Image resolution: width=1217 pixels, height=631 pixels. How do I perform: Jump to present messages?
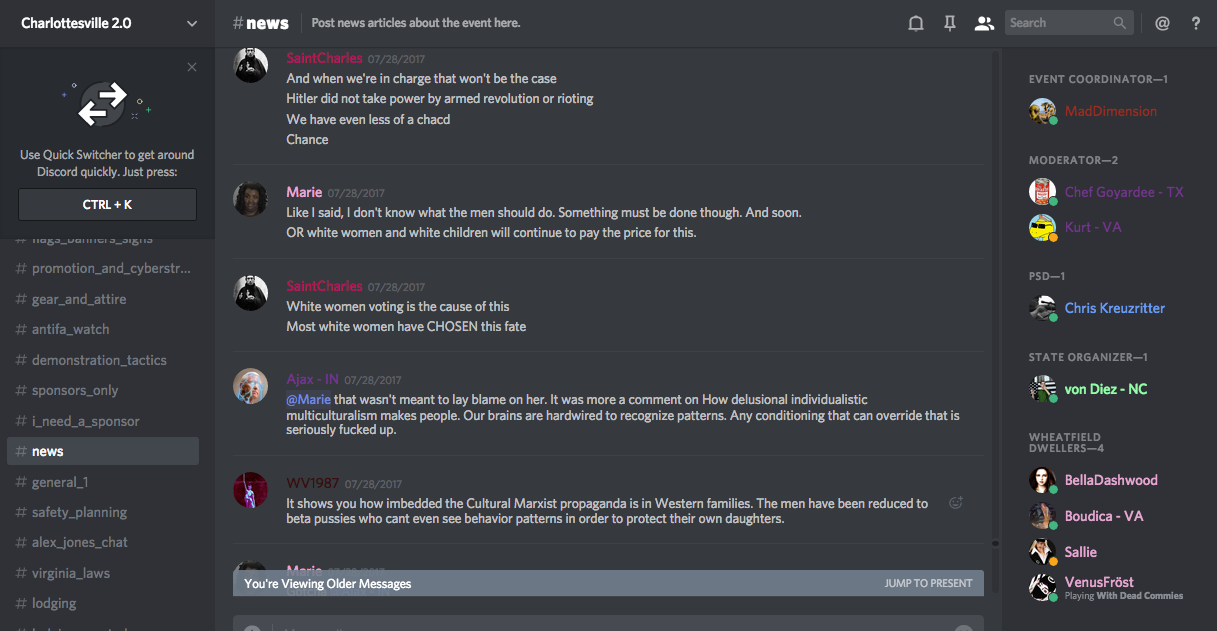[x=928, y=583]
